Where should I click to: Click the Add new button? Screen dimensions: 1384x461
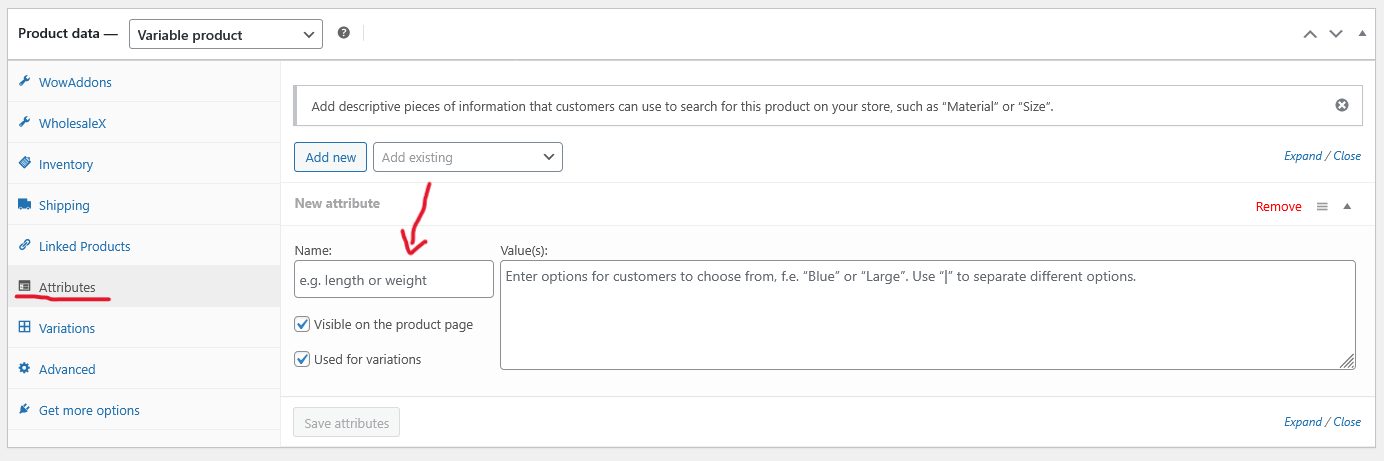pos(330,157)
